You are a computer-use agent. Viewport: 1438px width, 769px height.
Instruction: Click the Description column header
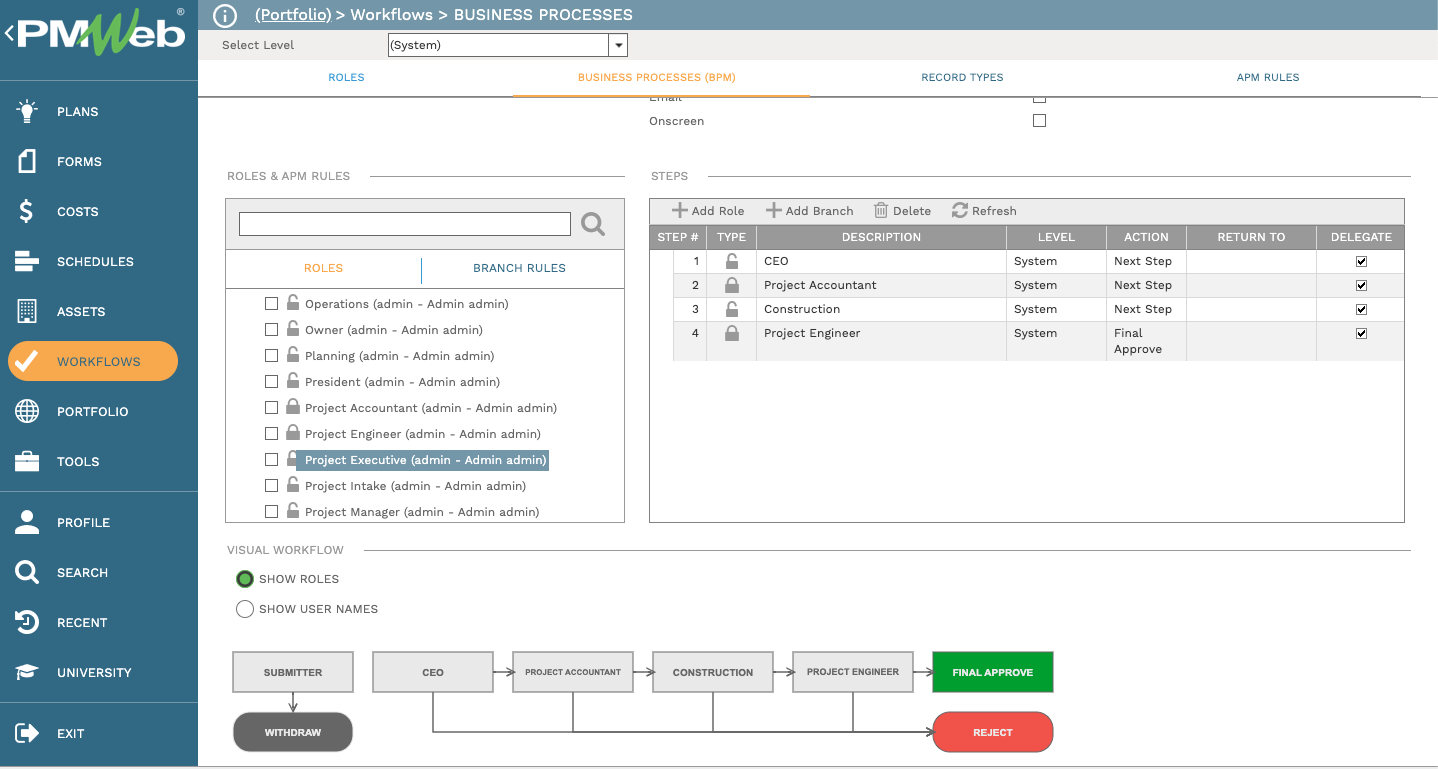(881, 237)
